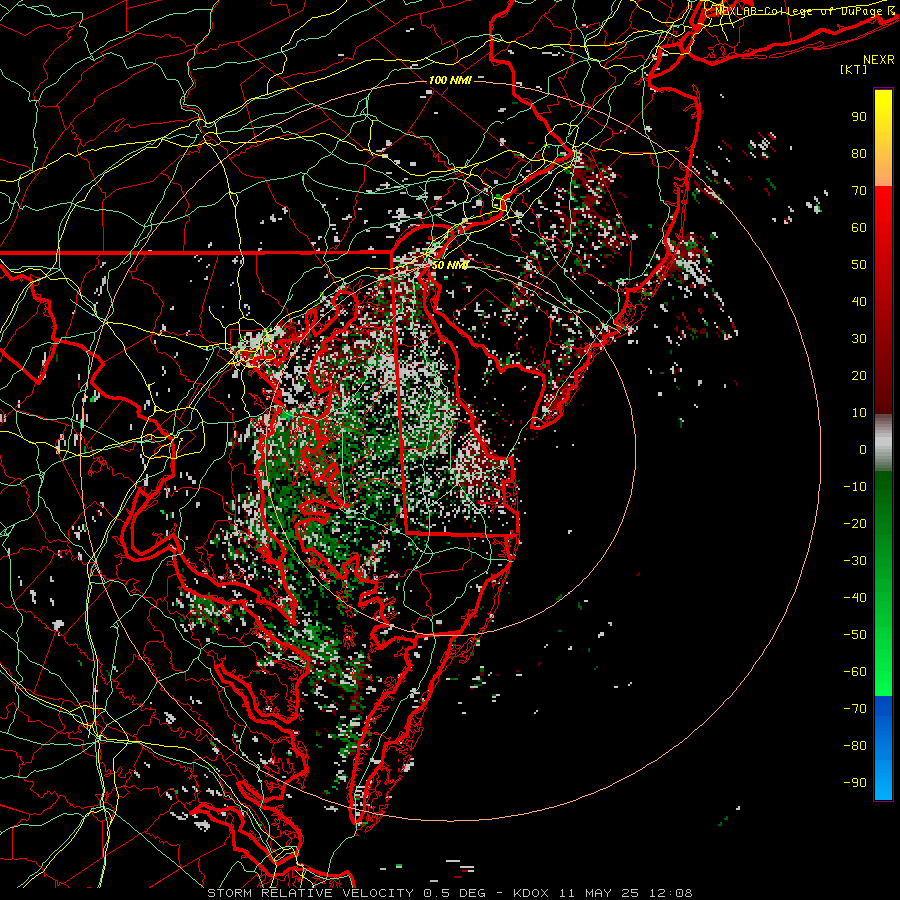This screenshot has width=900, height=900.
Task: Click the -30 value on velocity scale
Action: pos(855,561)
